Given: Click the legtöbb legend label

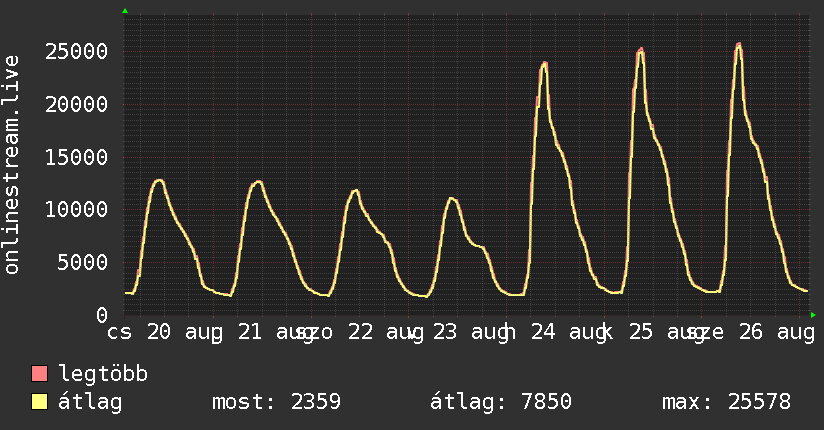Looking at the screenshot, I should coord(103,374).
